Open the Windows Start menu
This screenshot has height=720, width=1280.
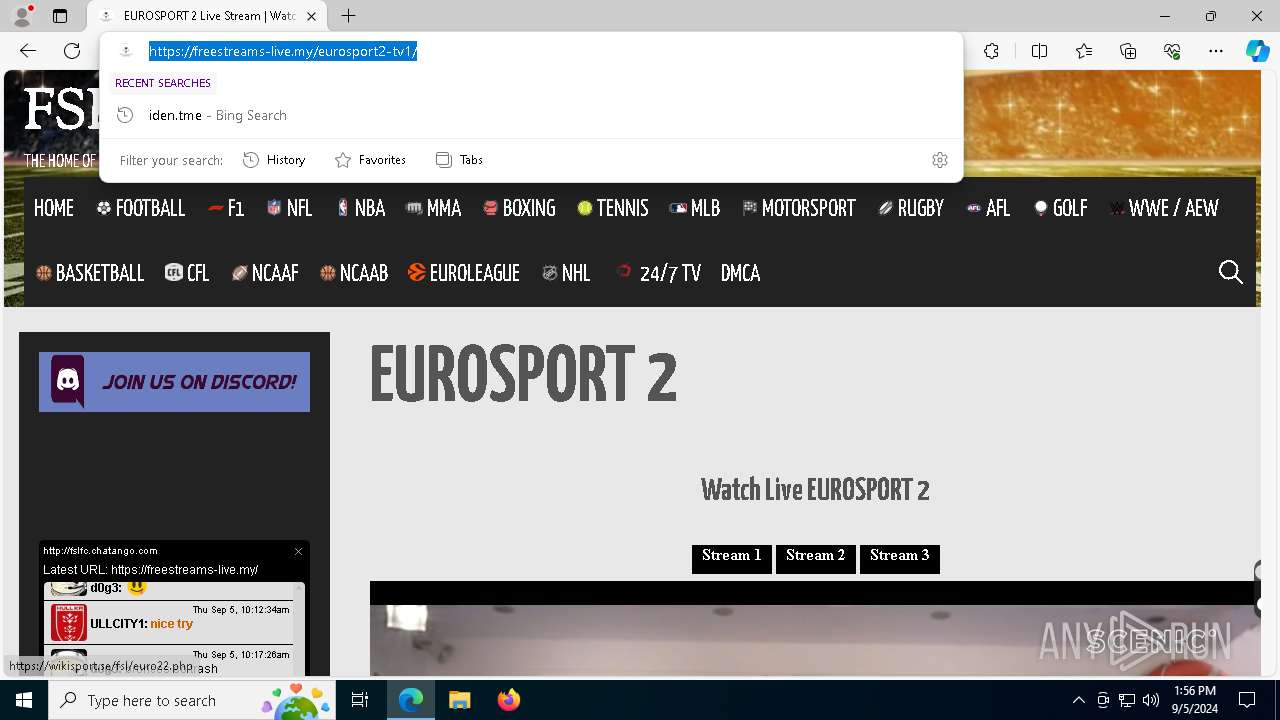pyautogui.click(x=24, y=700)
